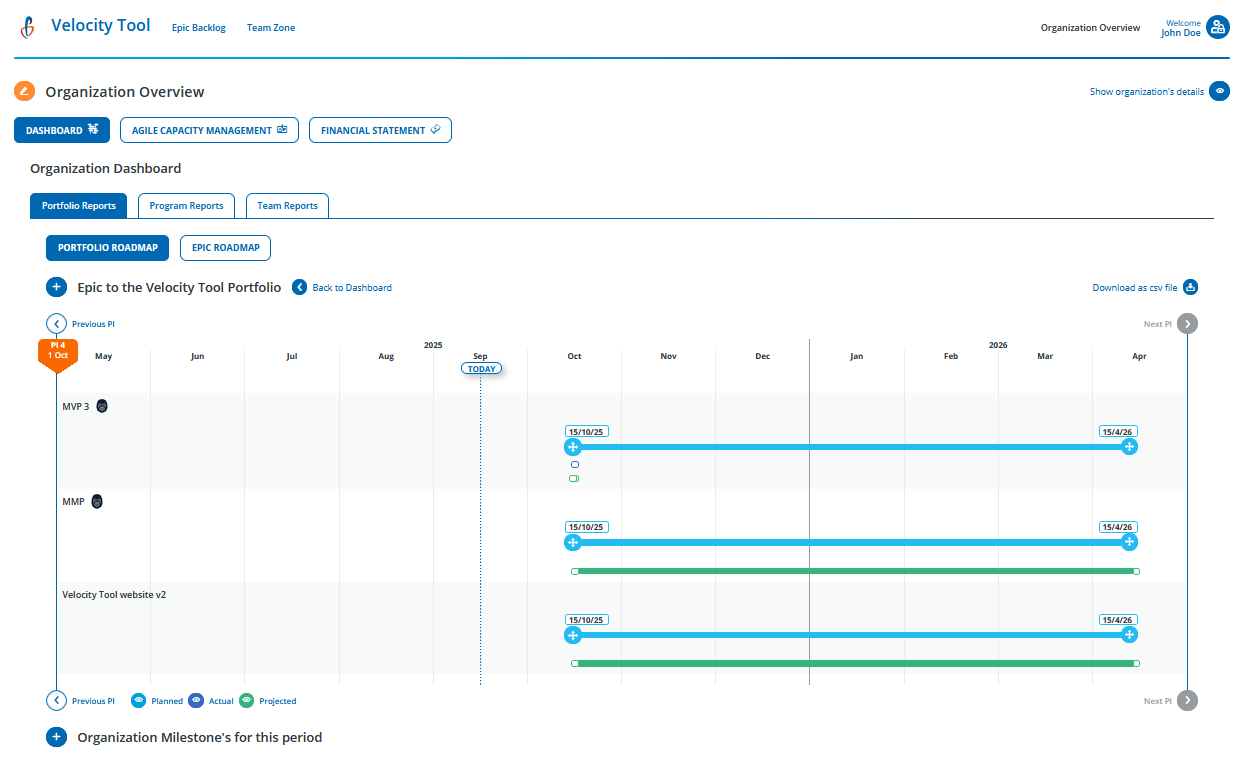
Task: Click the Velocity Tool logo icon
Action: [26, 26]
